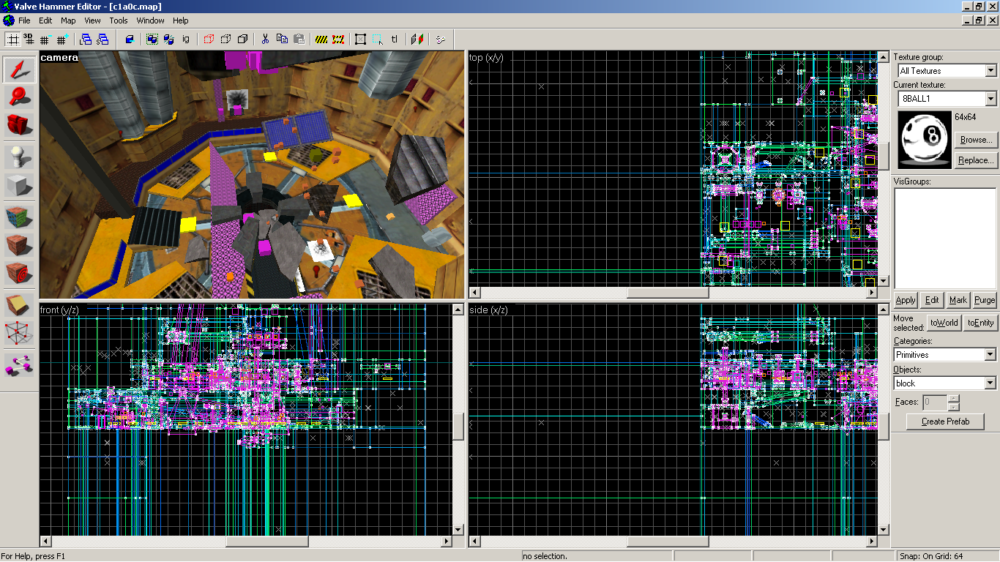Open the Map menu

pos(68,20)
